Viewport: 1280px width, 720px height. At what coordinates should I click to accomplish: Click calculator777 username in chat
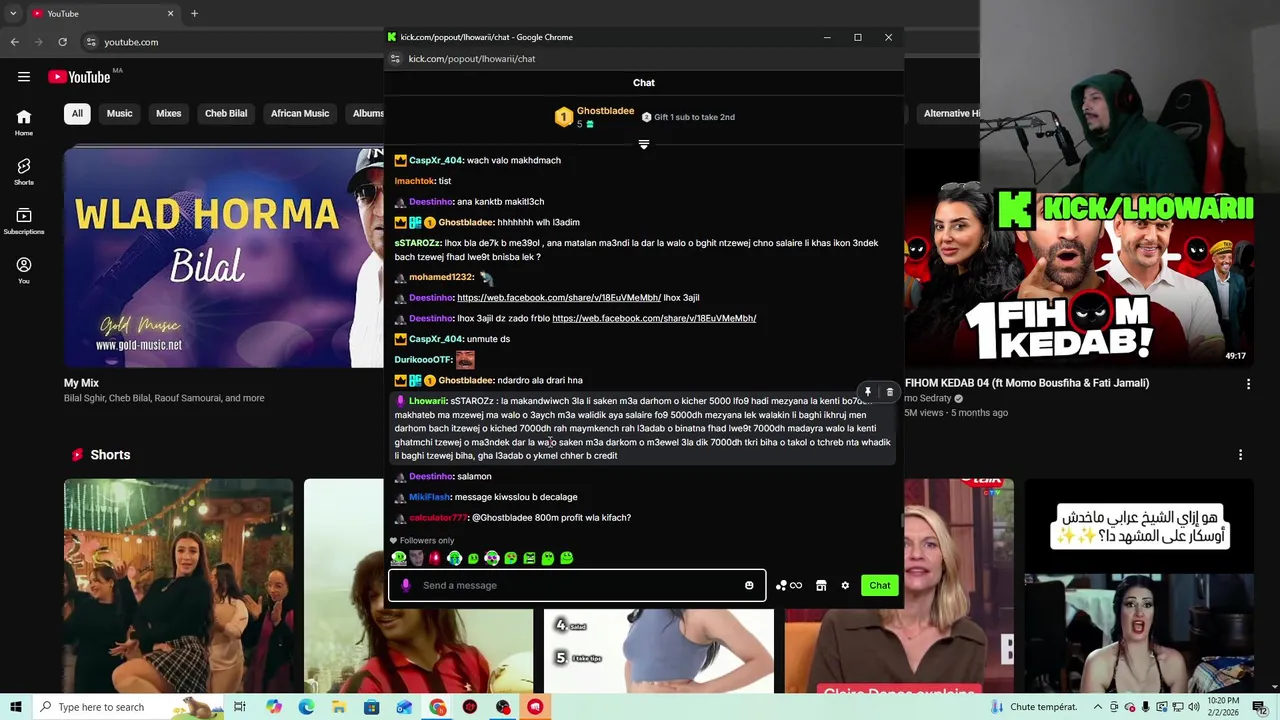[438, 518]
